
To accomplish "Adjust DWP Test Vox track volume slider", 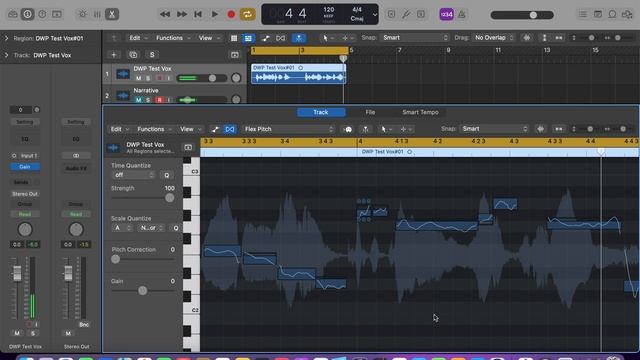I will tap(202, 78).
